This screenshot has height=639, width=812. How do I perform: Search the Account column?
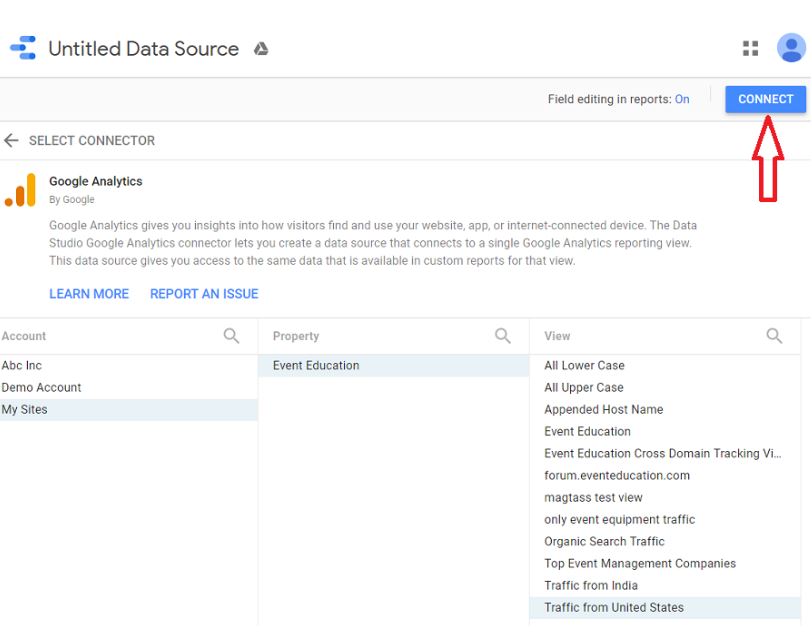click(x=231, y=336)
